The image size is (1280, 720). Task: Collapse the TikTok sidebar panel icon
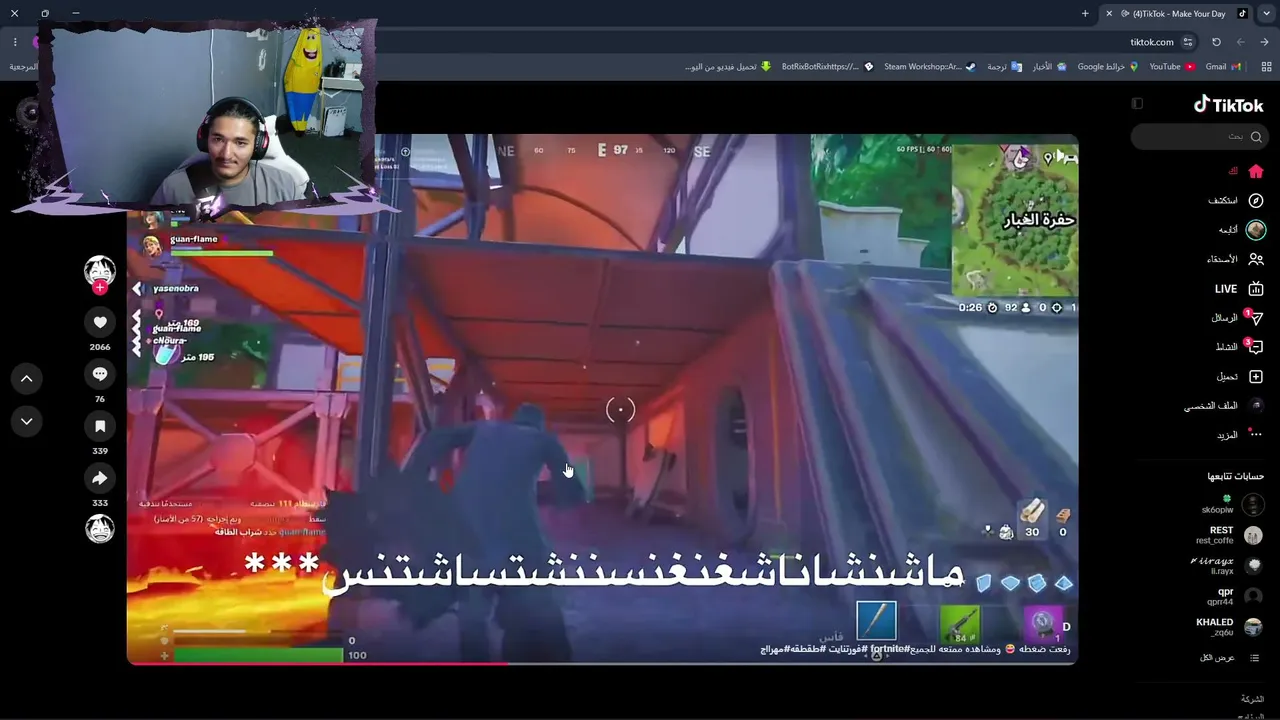coord(1137,103)
